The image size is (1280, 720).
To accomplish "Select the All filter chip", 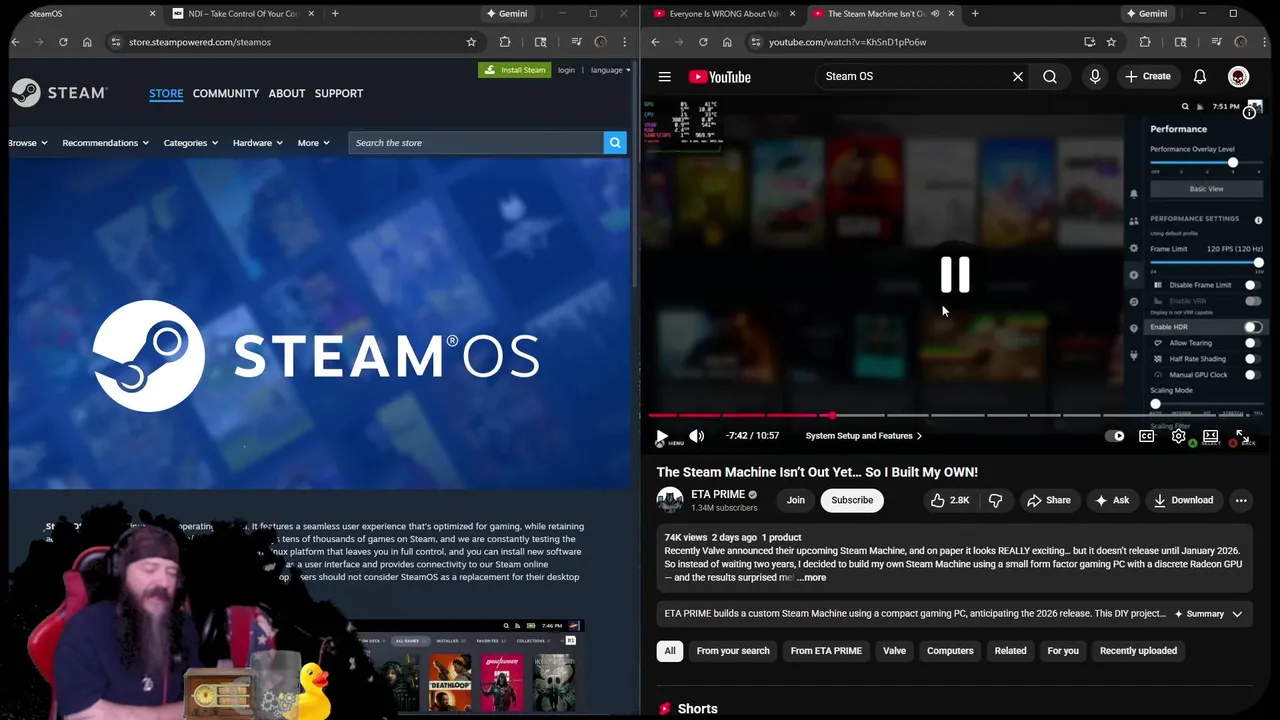I will pyautogui.click(x=670, y=651).
